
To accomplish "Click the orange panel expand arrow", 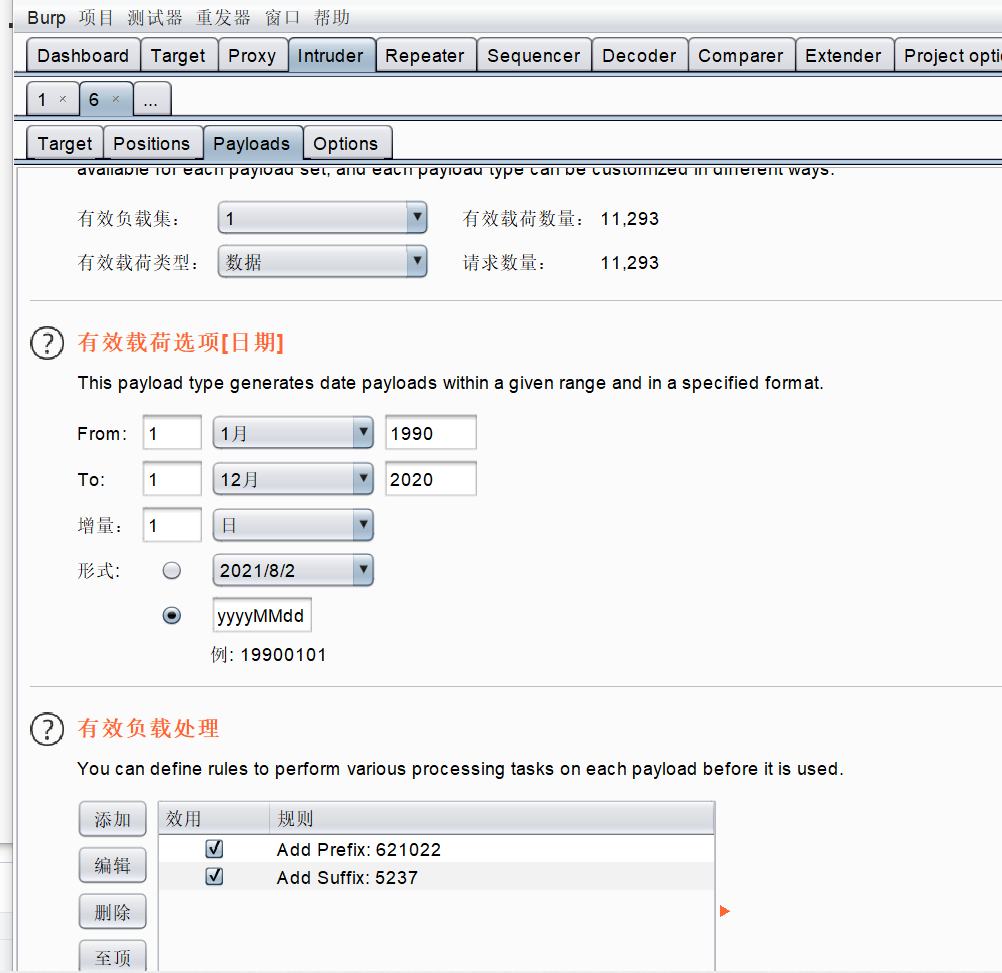I will coord(724,911).
